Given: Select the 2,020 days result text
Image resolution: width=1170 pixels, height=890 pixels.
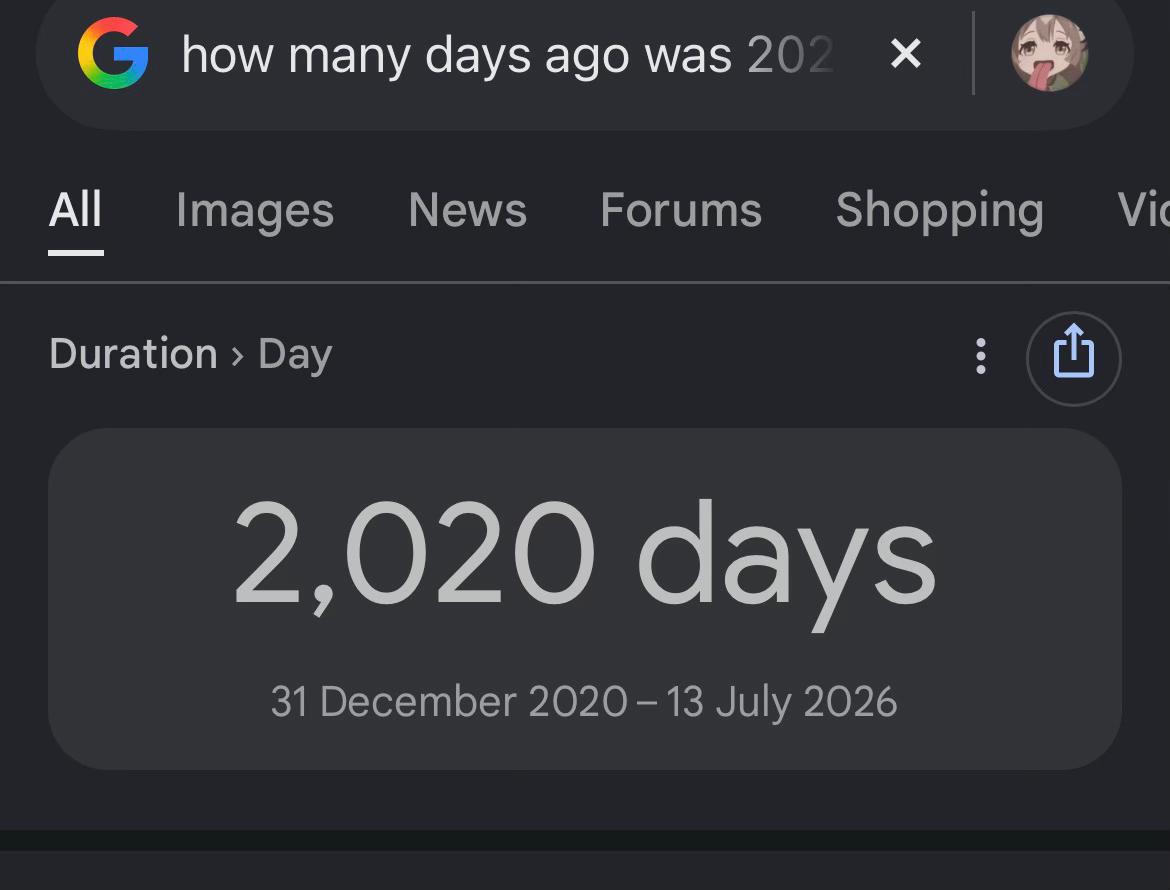Looking at the screenshot, I should tap(585, 560).
